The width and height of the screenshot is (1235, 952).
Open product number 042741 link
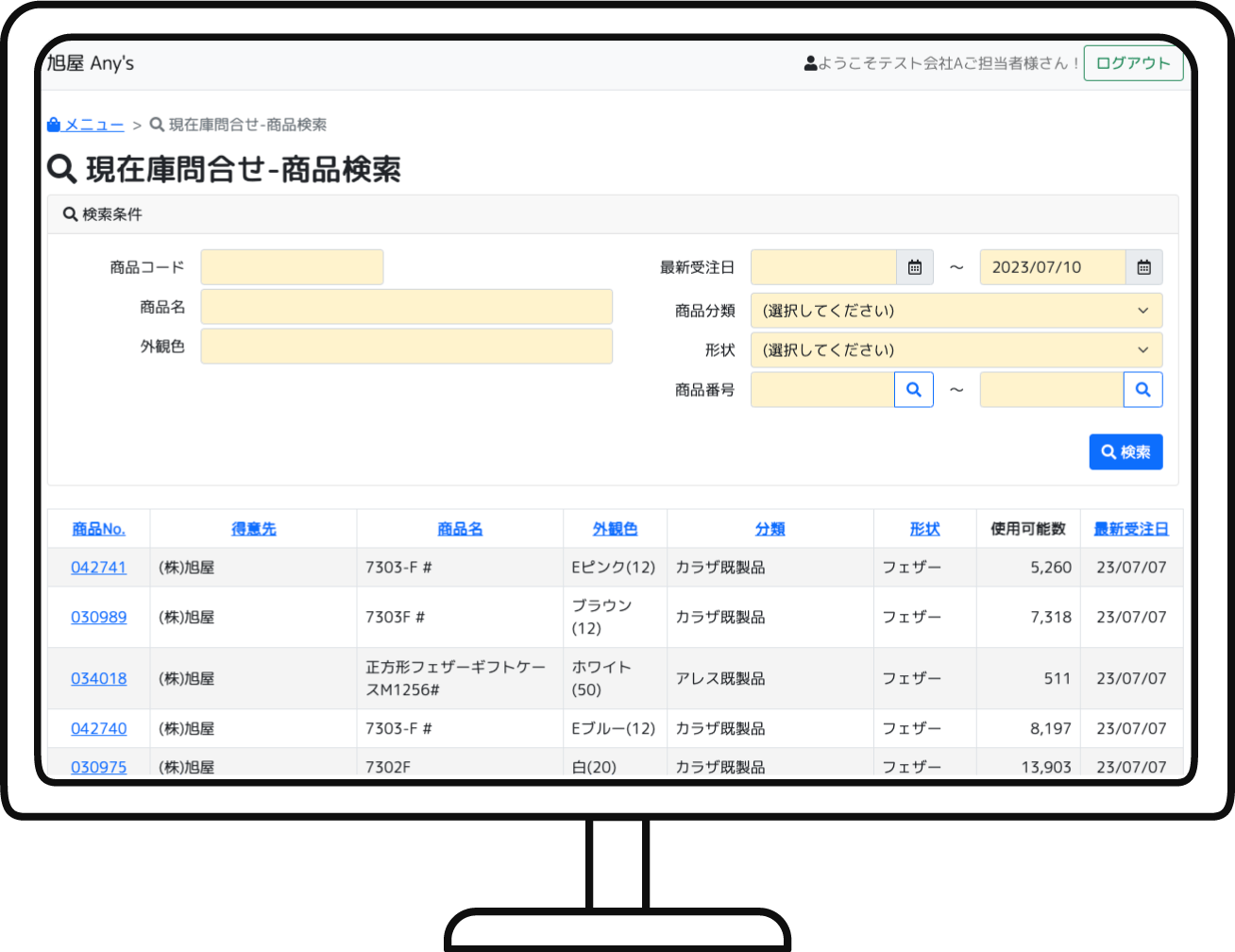pyautogui.click(x=98, y=568)
